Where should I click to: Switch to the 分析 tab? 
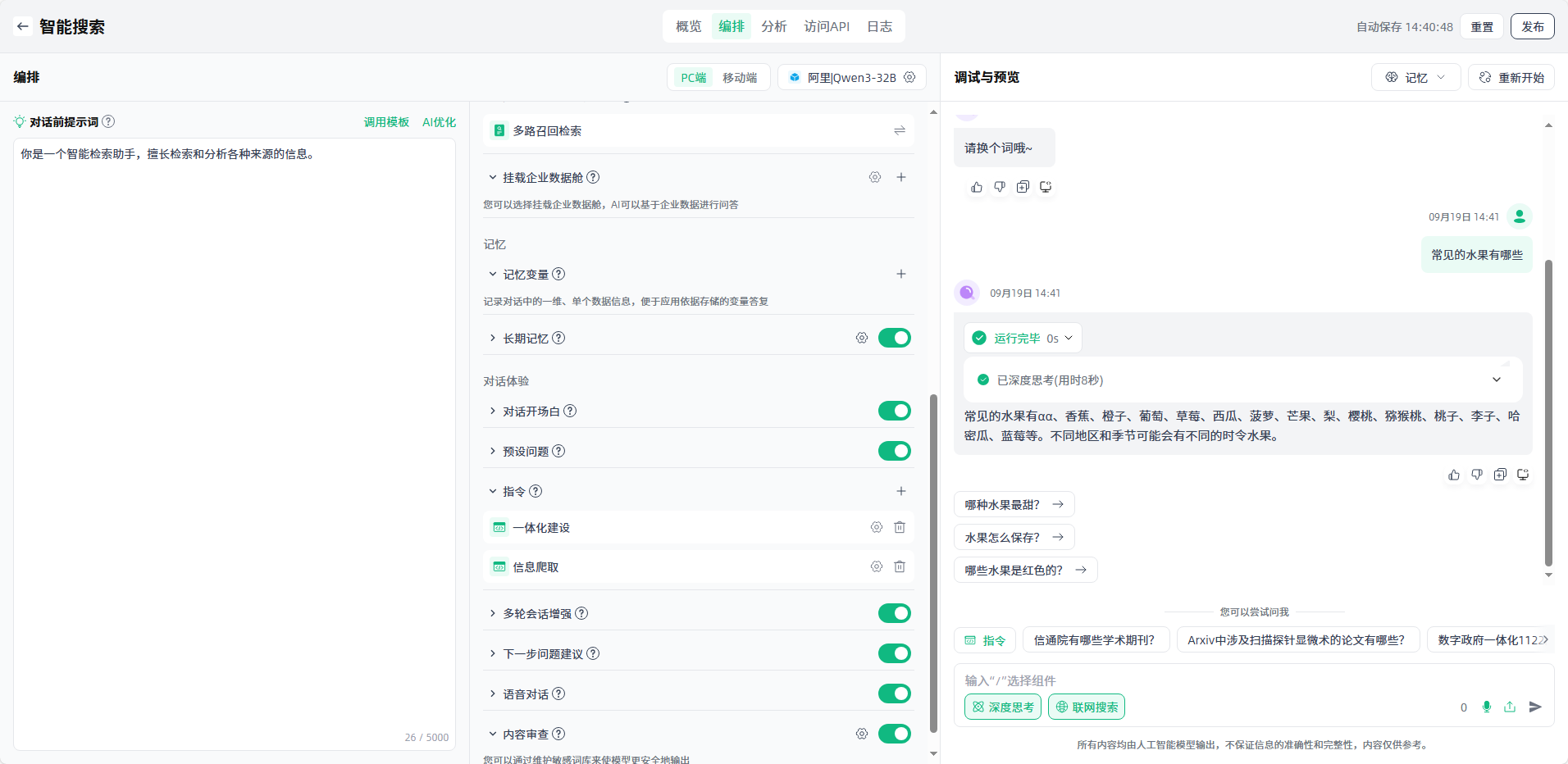click(773, 26)
